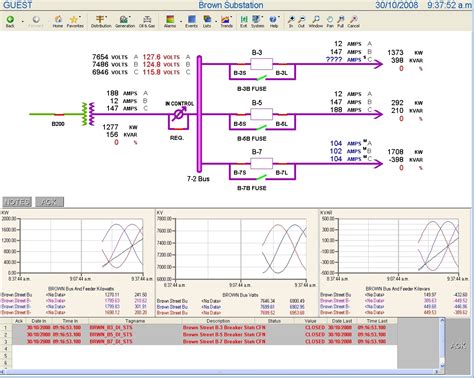Click the ACK button above the charts
The height and width of the screenshot is (378, 474).
49,202
